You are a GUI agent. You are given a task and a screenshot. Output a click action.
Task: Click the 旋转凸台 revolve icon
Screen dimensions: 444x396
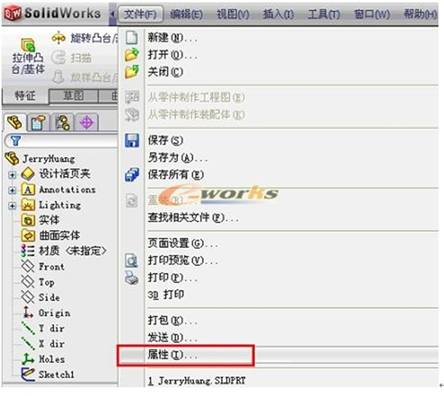click(58, 38)
